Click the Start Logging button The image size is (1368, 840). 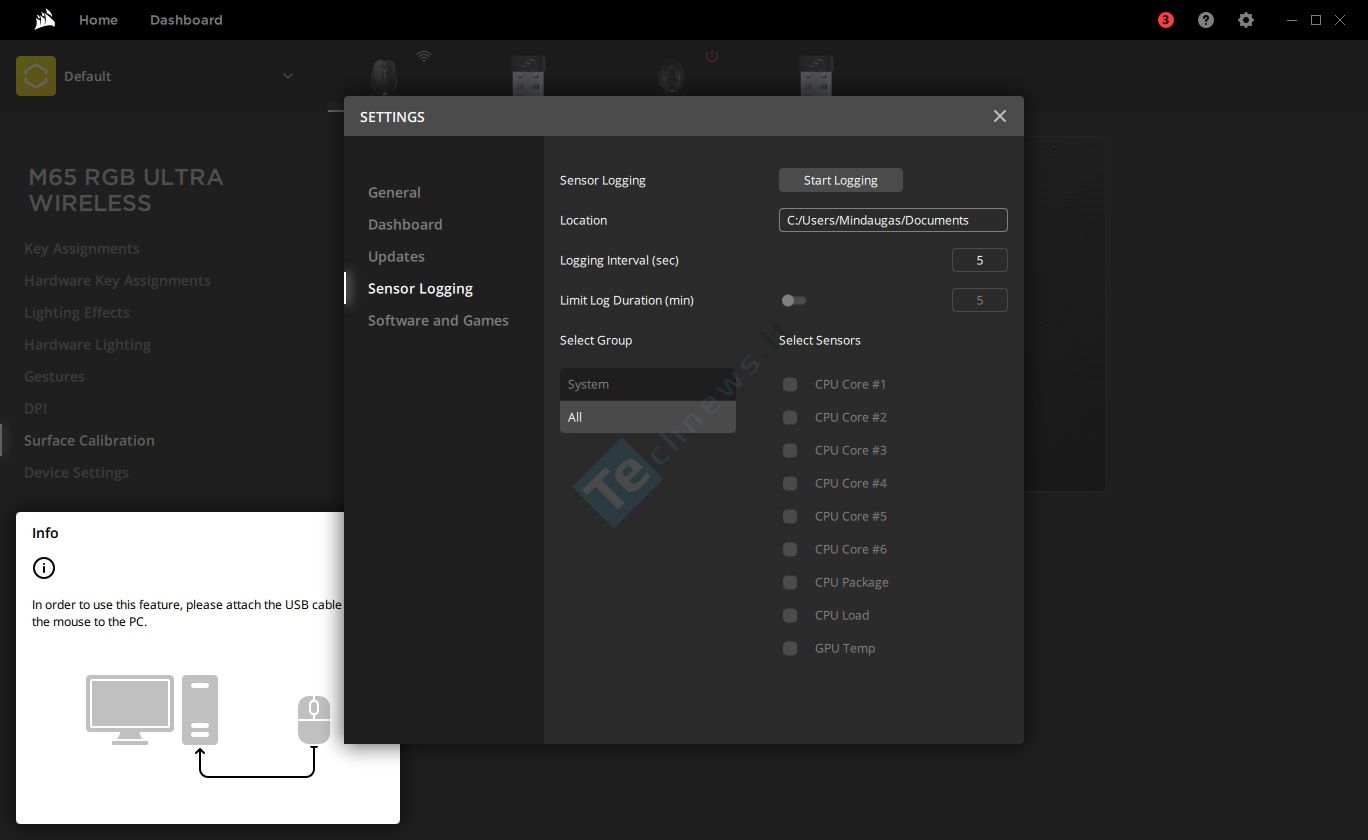point(841,180)
